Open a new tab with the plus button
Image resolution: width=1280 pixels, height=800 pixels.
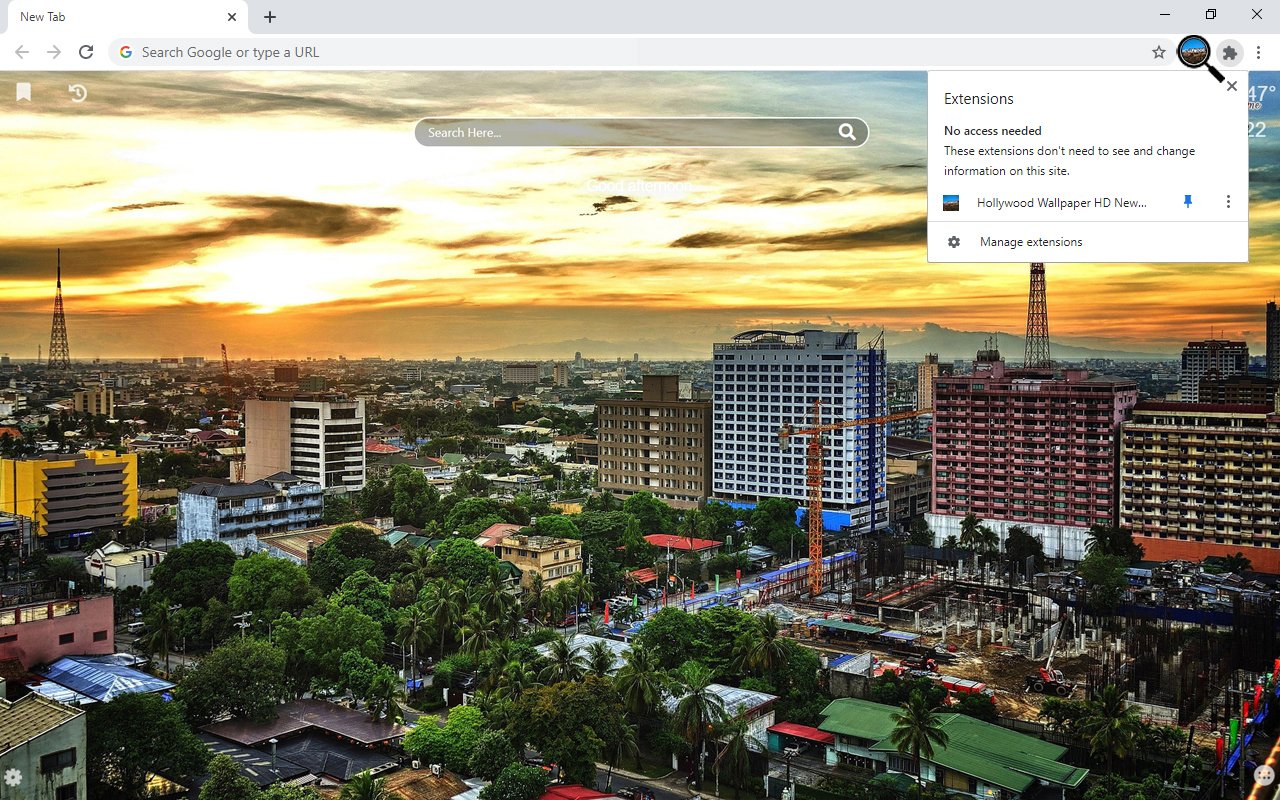(270, 17)
